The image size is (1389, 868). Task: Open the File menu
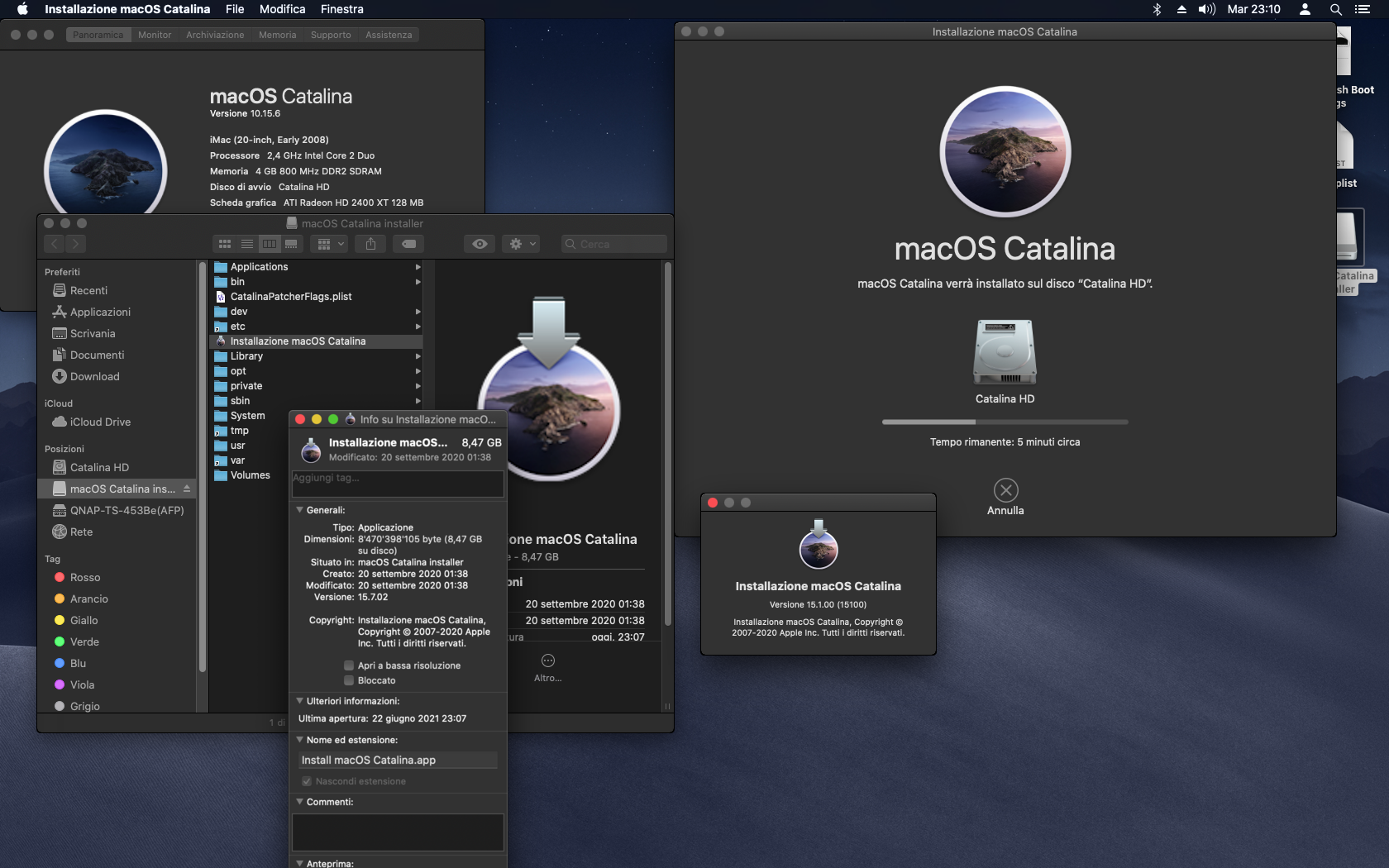(x=235, y=9)
